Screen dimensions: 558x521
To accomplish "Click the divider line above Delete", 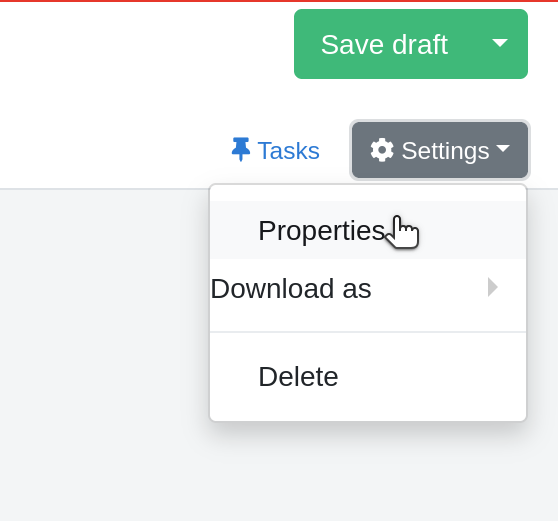I will [x=368, y=332].
